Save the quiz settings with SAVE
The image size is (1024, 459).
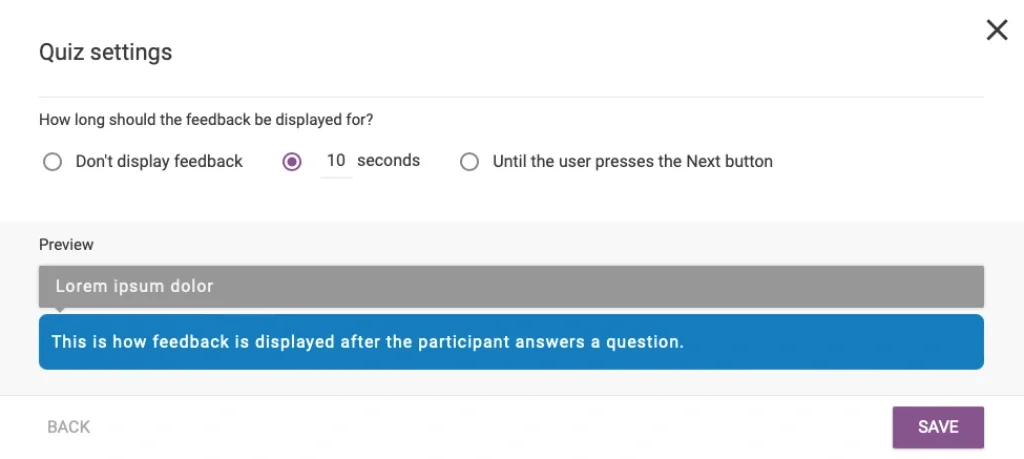click(938, 427)
